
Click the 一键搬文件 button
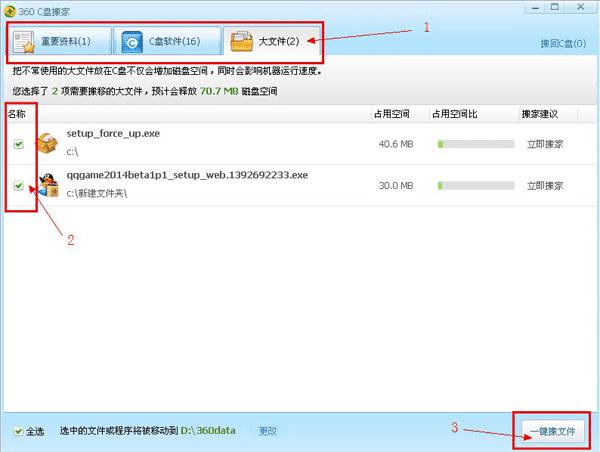pyautogui.click(x=553, y=431)
